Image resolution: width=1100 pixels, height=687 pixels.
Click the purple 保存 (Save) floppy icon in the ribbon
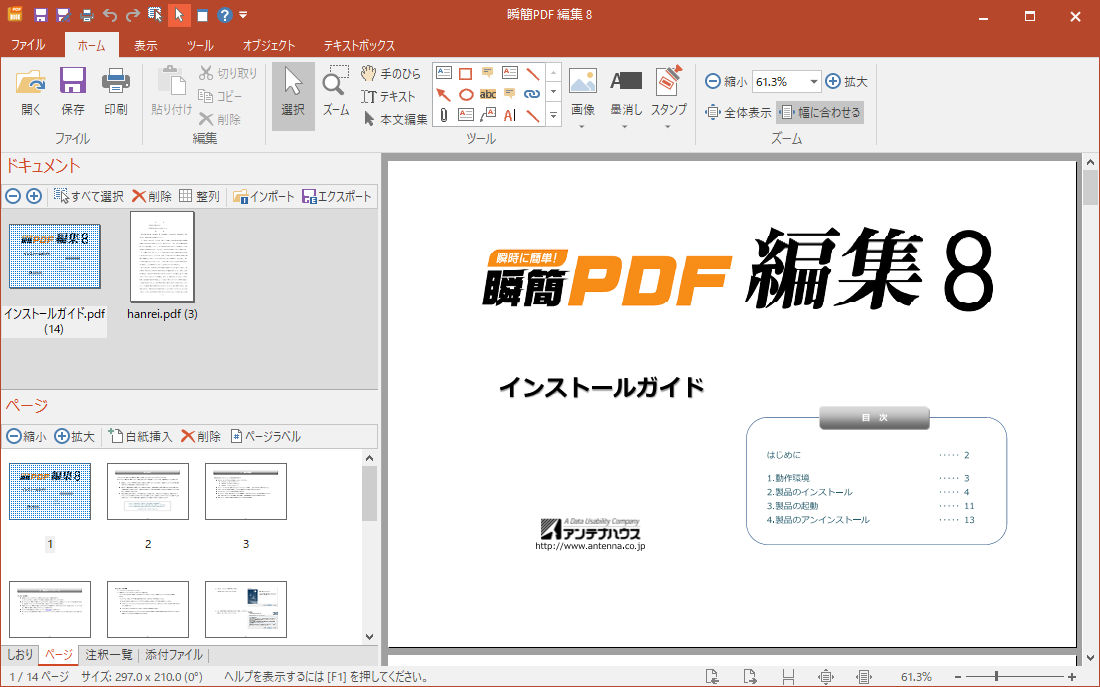point(73,81)
